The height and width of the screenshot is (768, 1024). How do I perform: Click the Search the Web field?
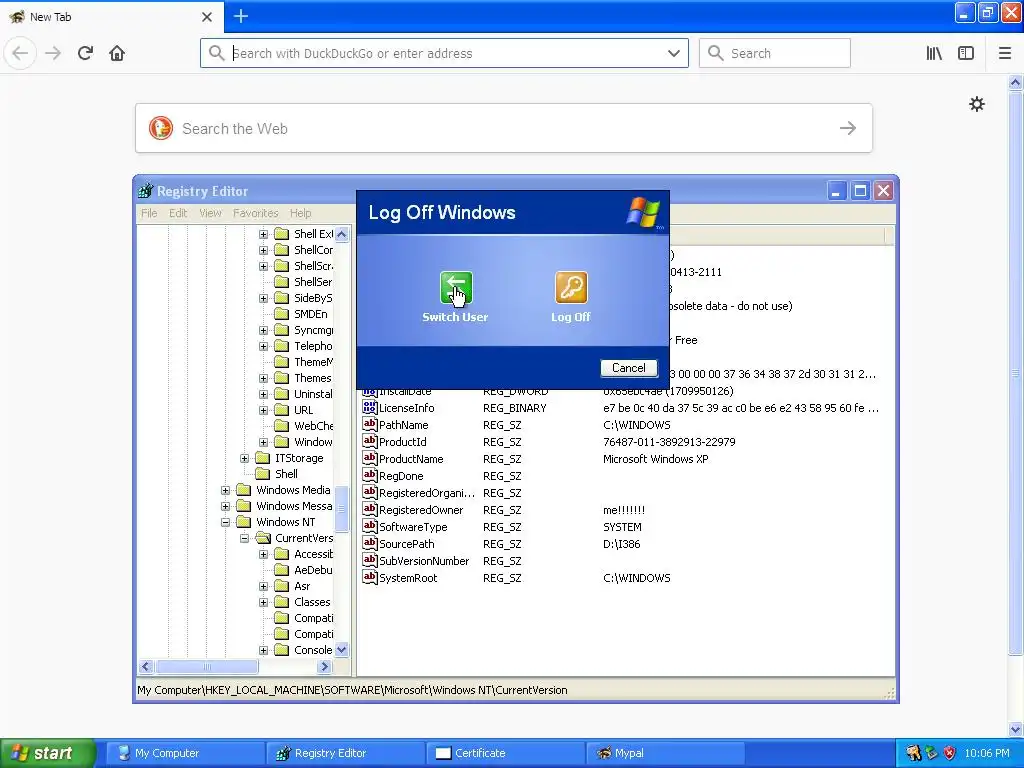[504, 128]
